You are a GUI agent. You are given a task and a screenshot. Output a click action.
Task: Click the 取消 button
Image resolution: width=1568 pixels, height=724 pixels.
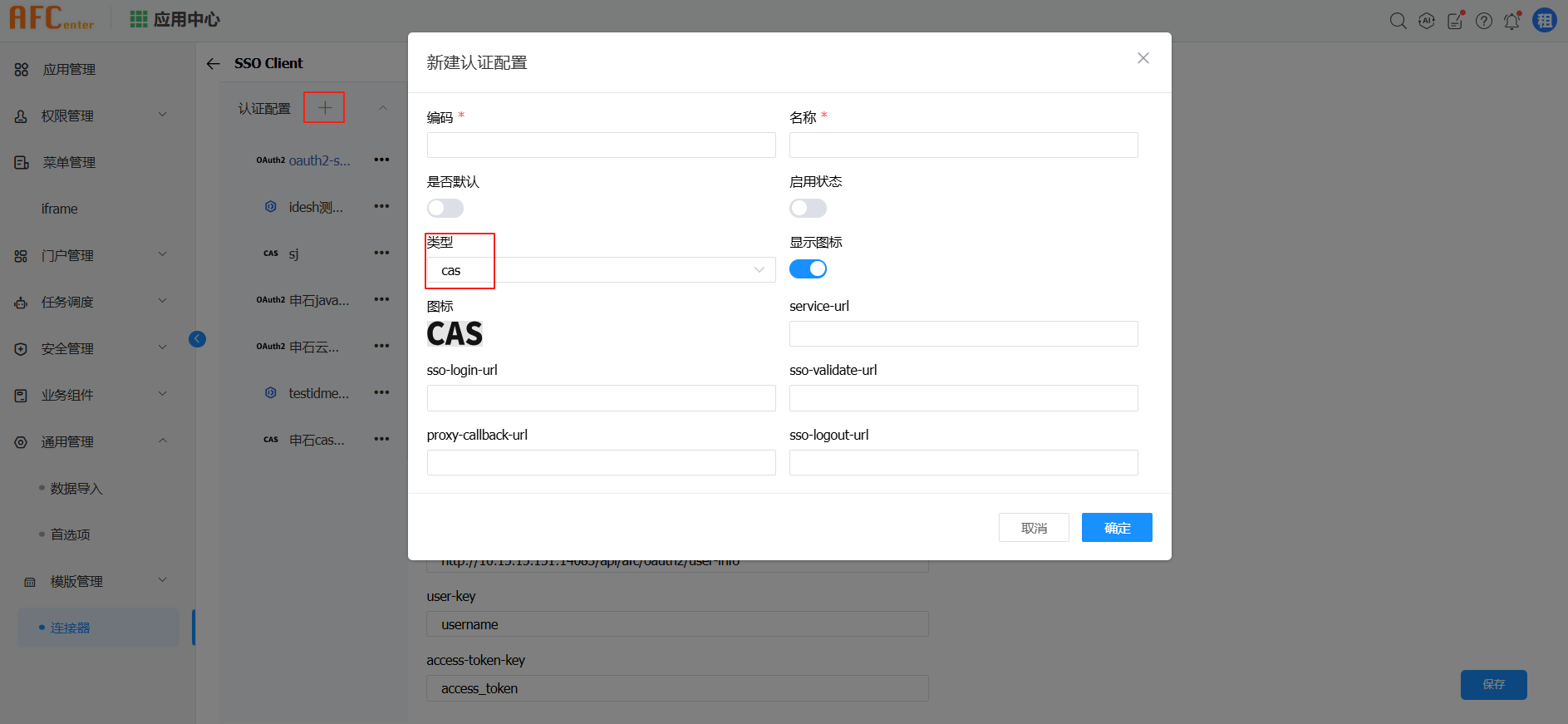click(1033, 528)
